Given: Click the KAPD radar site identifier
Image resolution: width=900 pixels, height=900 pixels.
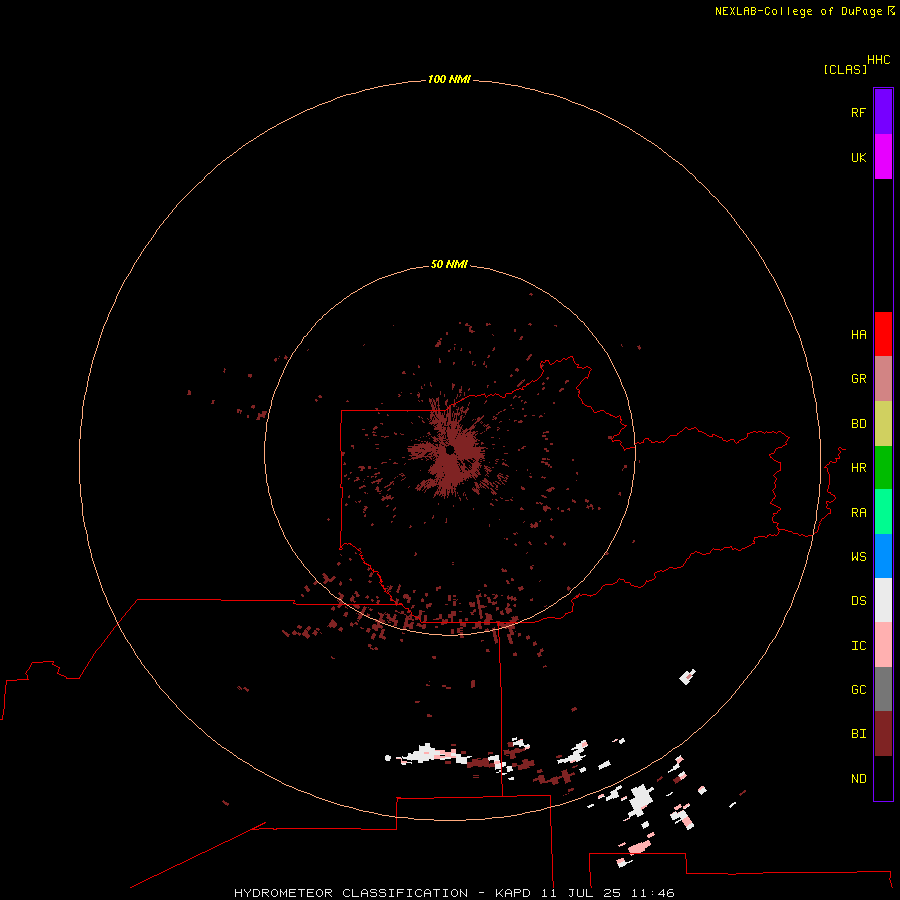Looking at the screenshot, I should click(513, 893).
